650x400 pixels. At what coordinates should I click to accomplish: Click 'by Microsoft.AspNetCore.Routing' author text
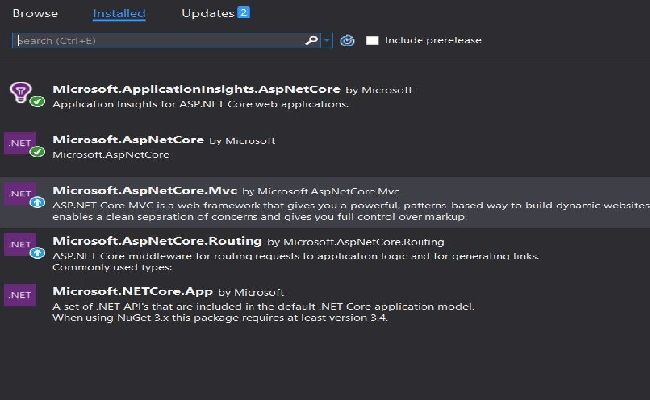(x=356, y=242)
